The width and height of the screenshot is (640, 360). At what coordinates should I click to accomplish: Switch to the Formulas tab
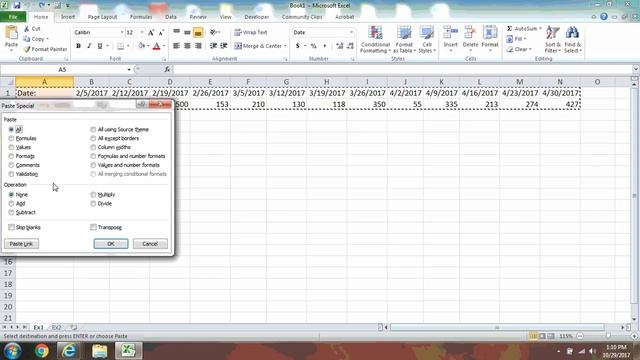click(x=141, y=17)
